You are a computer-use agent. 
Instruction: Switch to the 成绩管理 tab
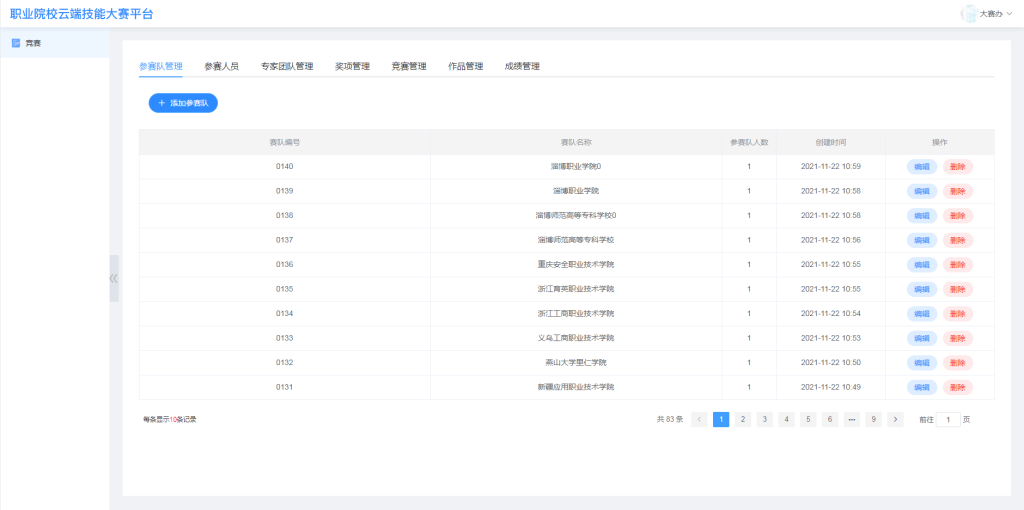click(x=522, y=66)
